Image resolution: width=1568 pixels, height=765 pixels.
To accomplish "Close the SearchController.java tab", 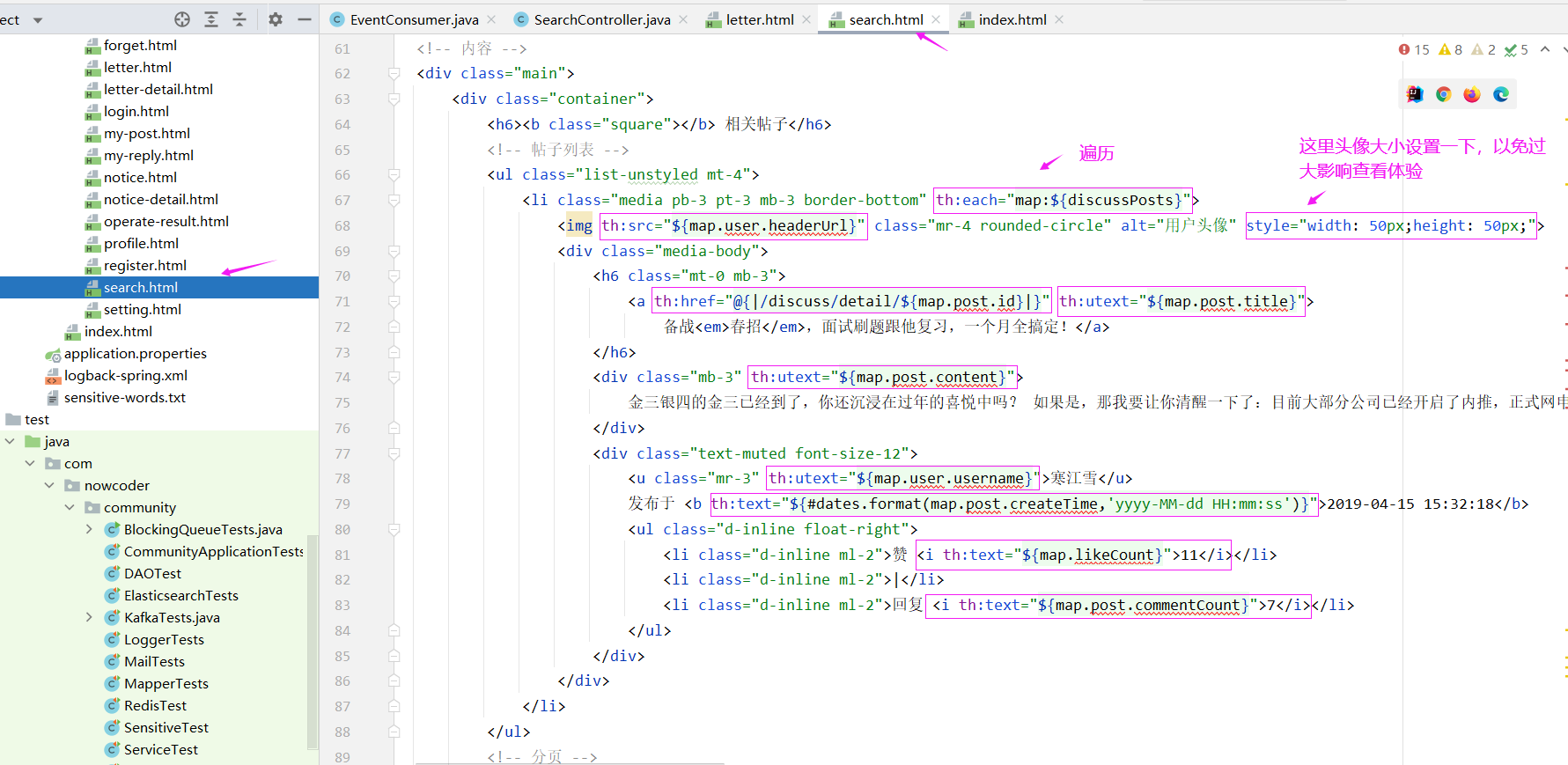I will pyautogui.click(x=683, y=19).
